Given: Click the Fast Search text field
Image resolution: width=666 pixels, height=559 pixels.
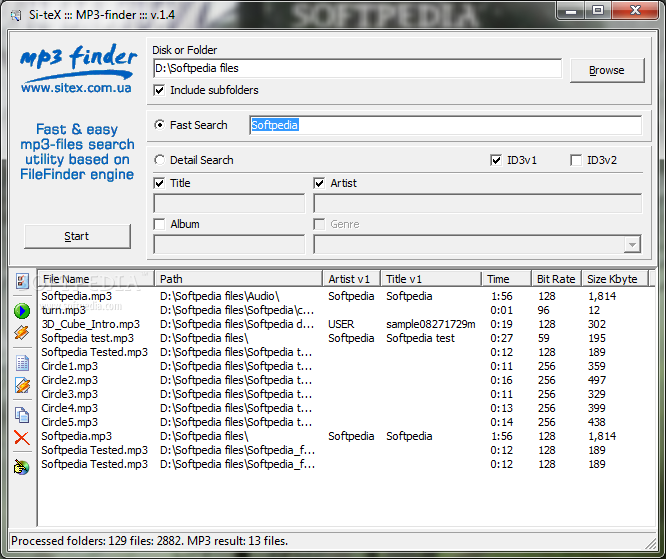Looking at the screenshot, I should click(446, 125).
